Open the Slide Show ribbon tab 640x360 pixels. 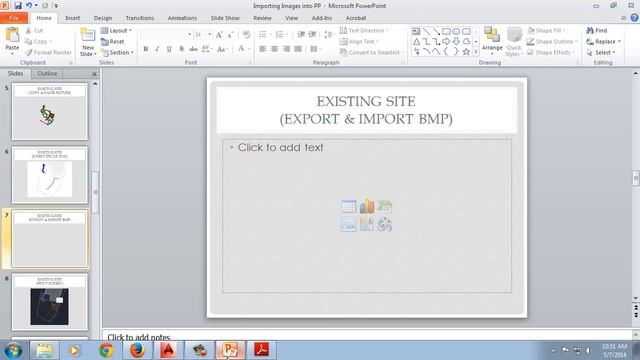pos(225,18)
